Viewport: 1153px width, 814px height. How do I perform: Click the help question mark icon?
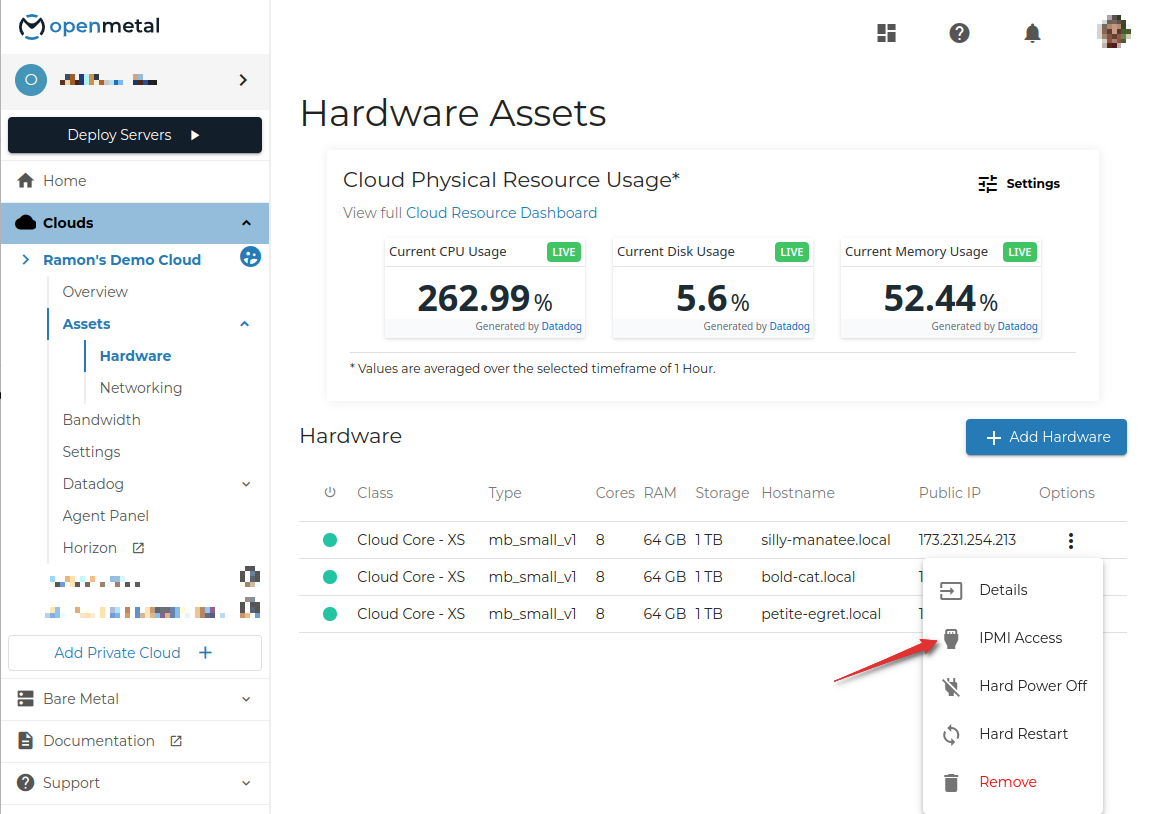(x=959, y=33)
